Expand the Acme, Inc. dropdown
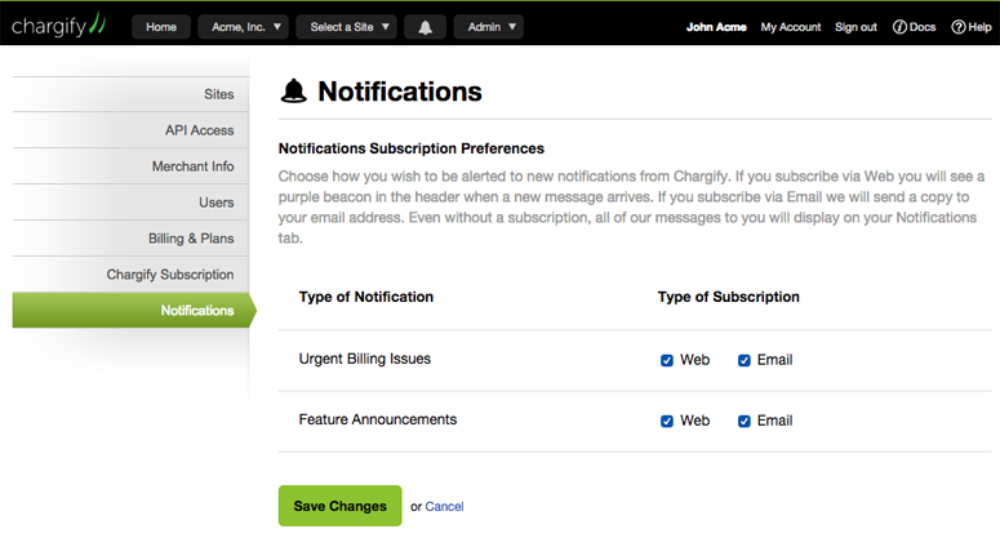The image size is (1000, 547). 243,27
